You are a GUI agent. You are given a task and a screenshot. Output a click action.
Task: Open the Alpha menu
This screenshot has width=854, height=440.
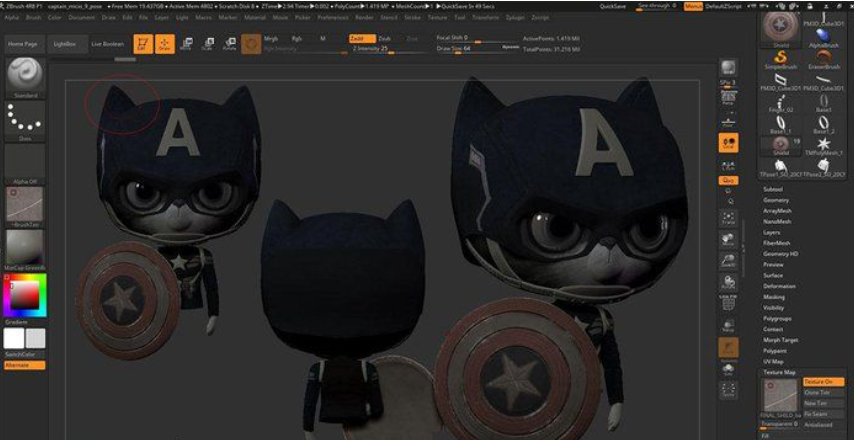(11, 17)
